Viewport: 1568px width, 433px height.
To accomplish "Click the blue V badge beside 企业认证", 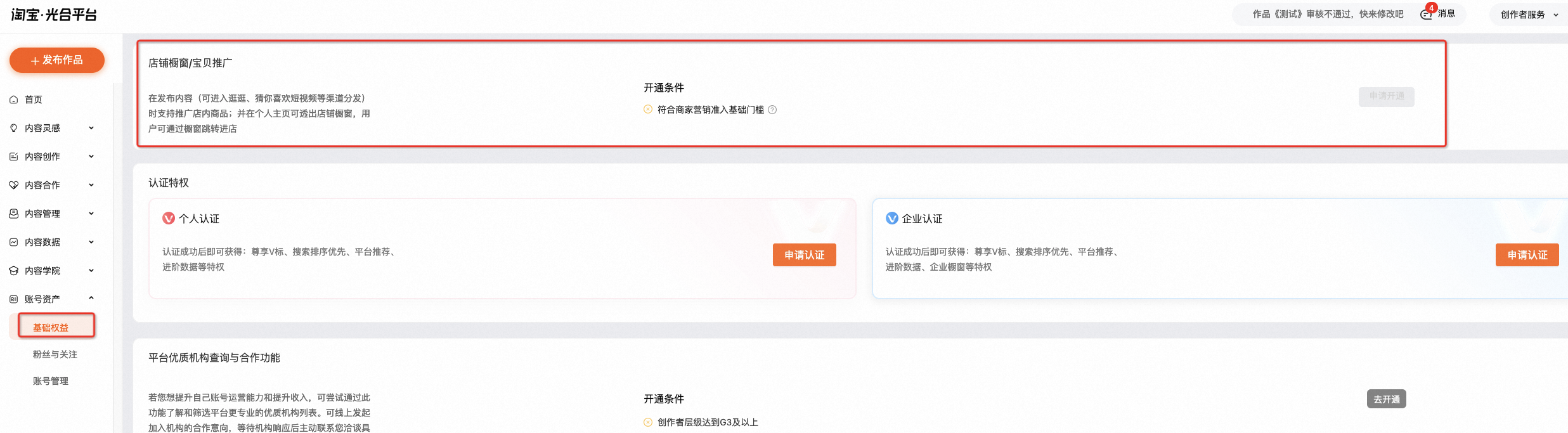I will 892,218.
